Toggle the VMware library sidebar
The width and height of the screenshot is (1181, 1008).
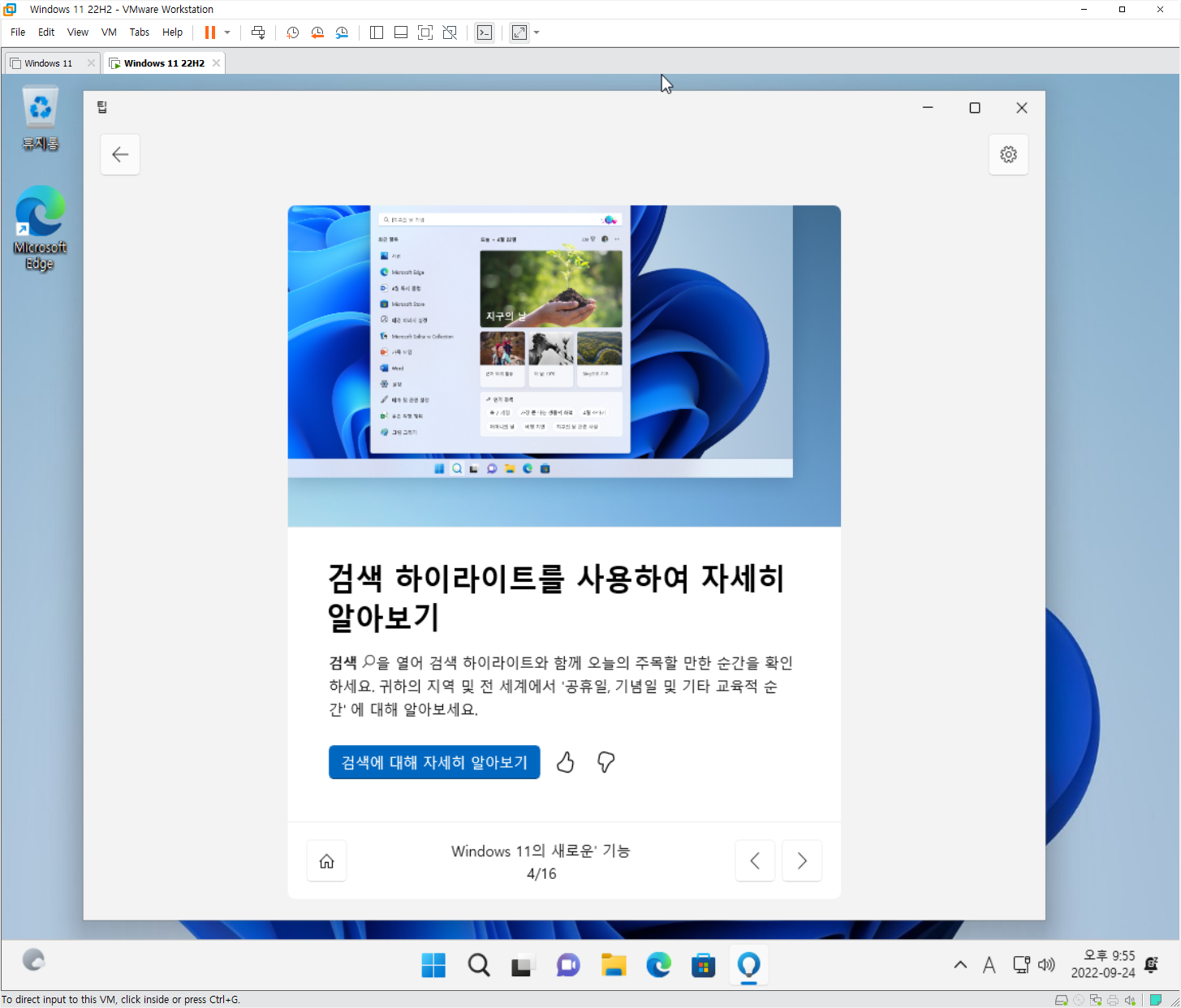click(x=376, y=32)
